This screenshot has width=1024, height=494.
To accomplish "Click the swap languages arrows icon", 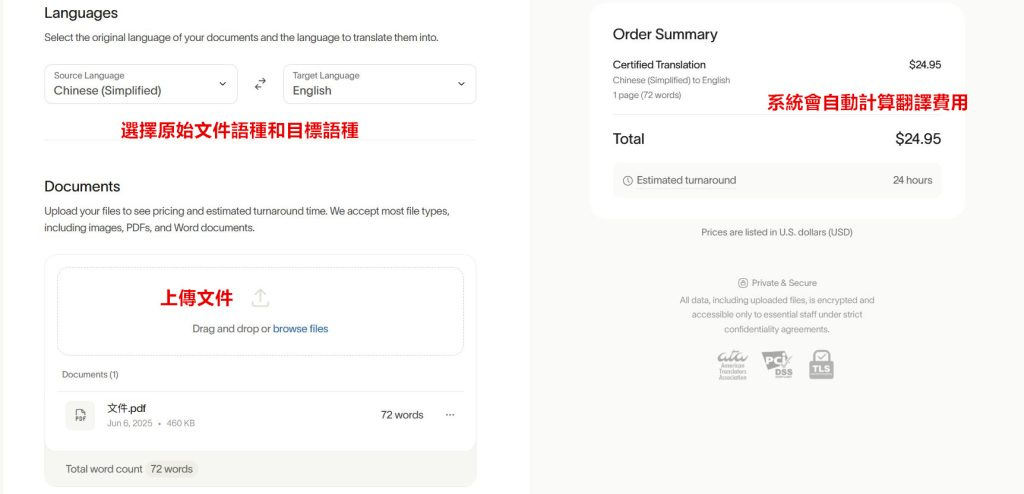I will point(260,84).
